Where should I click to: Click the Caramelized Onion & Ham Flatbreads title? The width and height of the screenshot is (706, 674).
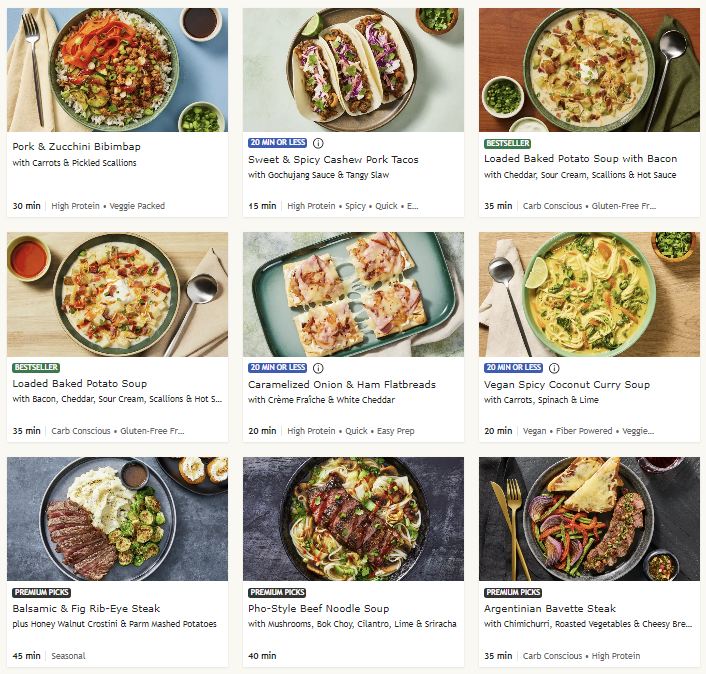coord(341,384)
